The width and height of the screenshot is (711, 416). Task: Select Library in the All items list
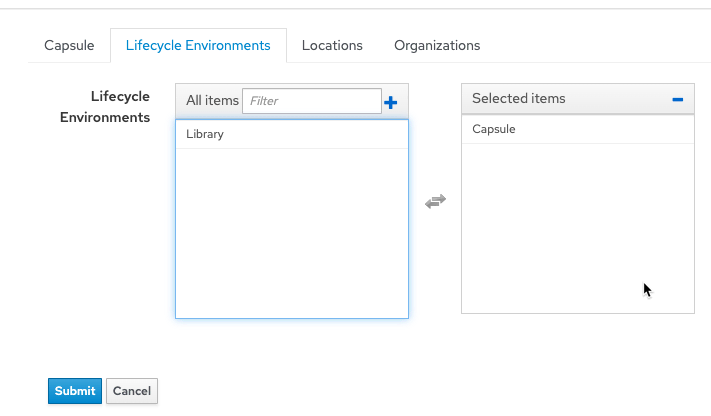(205, 134)
